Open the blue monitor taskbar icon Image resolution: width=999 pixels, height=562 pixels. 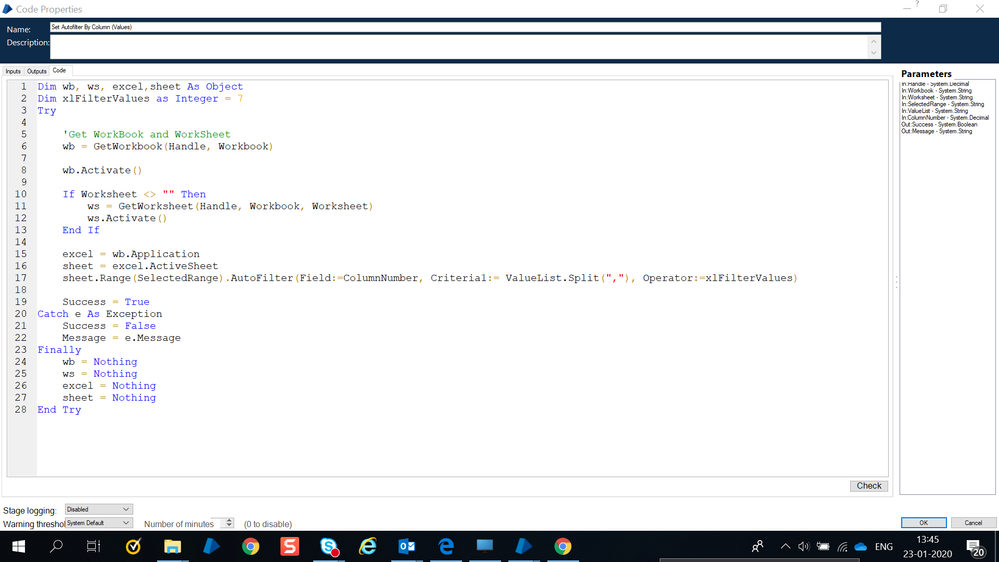[x=485, y=545]
